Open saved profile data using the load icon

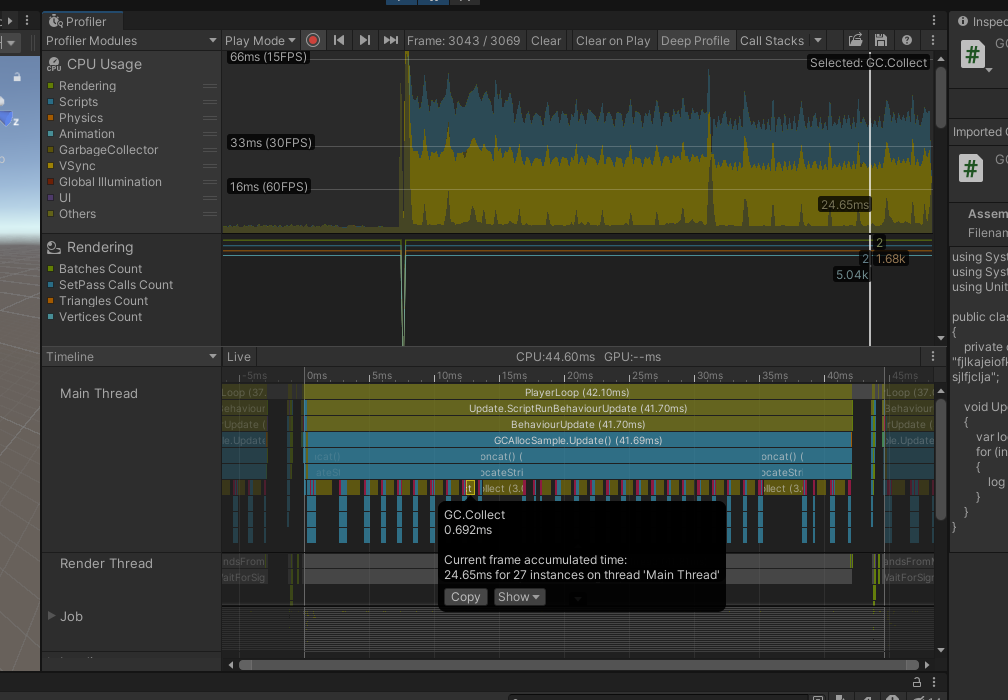coord(855,40)
